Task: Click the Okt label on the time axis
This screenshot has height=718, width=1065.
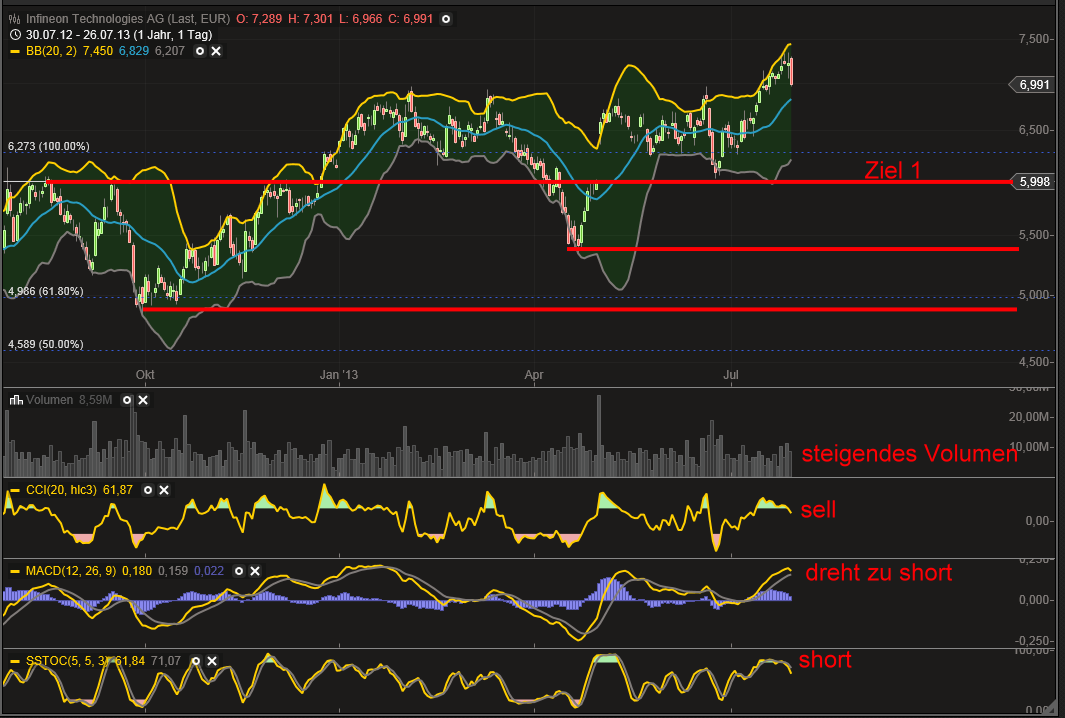Action: tap(145, 375)
